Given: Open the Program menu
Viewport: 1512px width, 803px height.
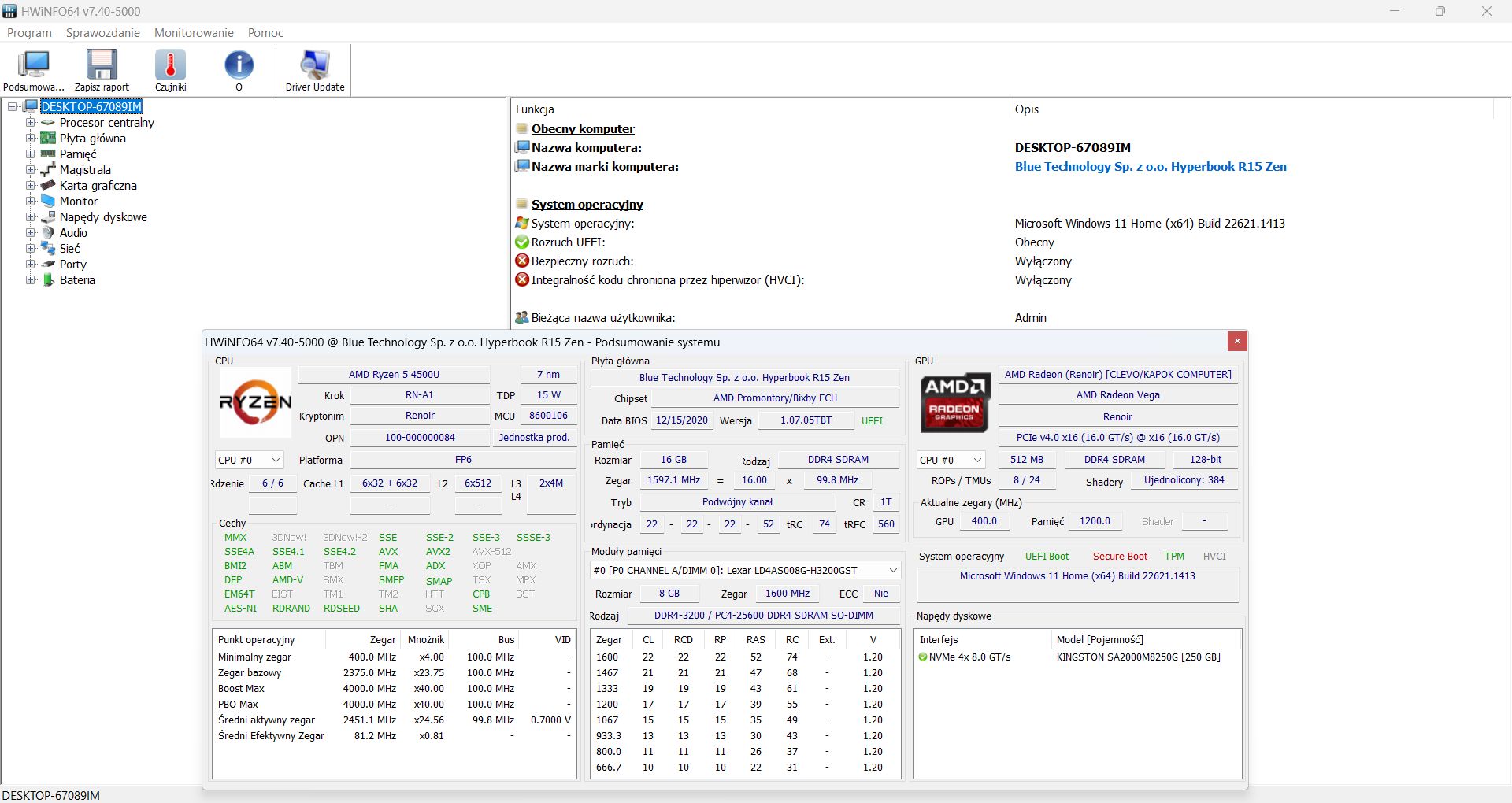Looking at the screenshot, I should (29, 33).
